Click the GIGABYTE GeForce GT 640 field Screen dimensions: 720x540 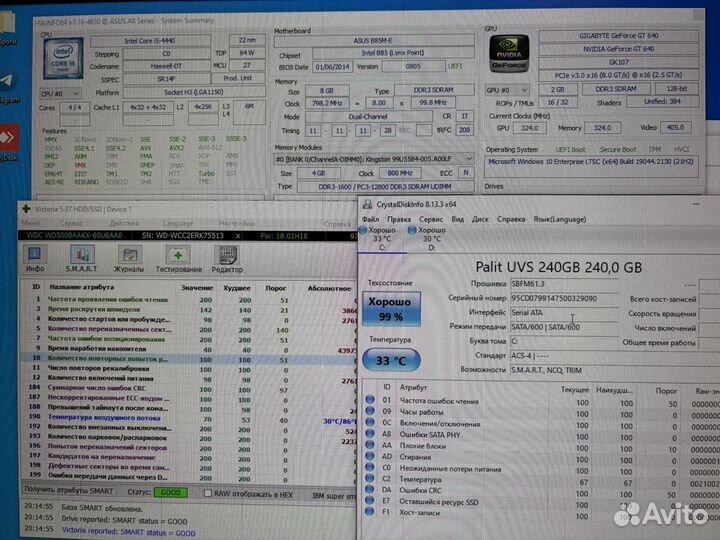(x=619, y=35)
